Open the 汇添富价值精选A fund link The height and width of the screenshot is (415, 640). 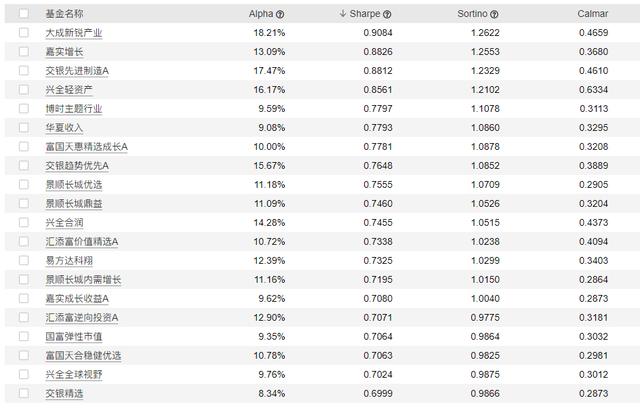point(81,241)
